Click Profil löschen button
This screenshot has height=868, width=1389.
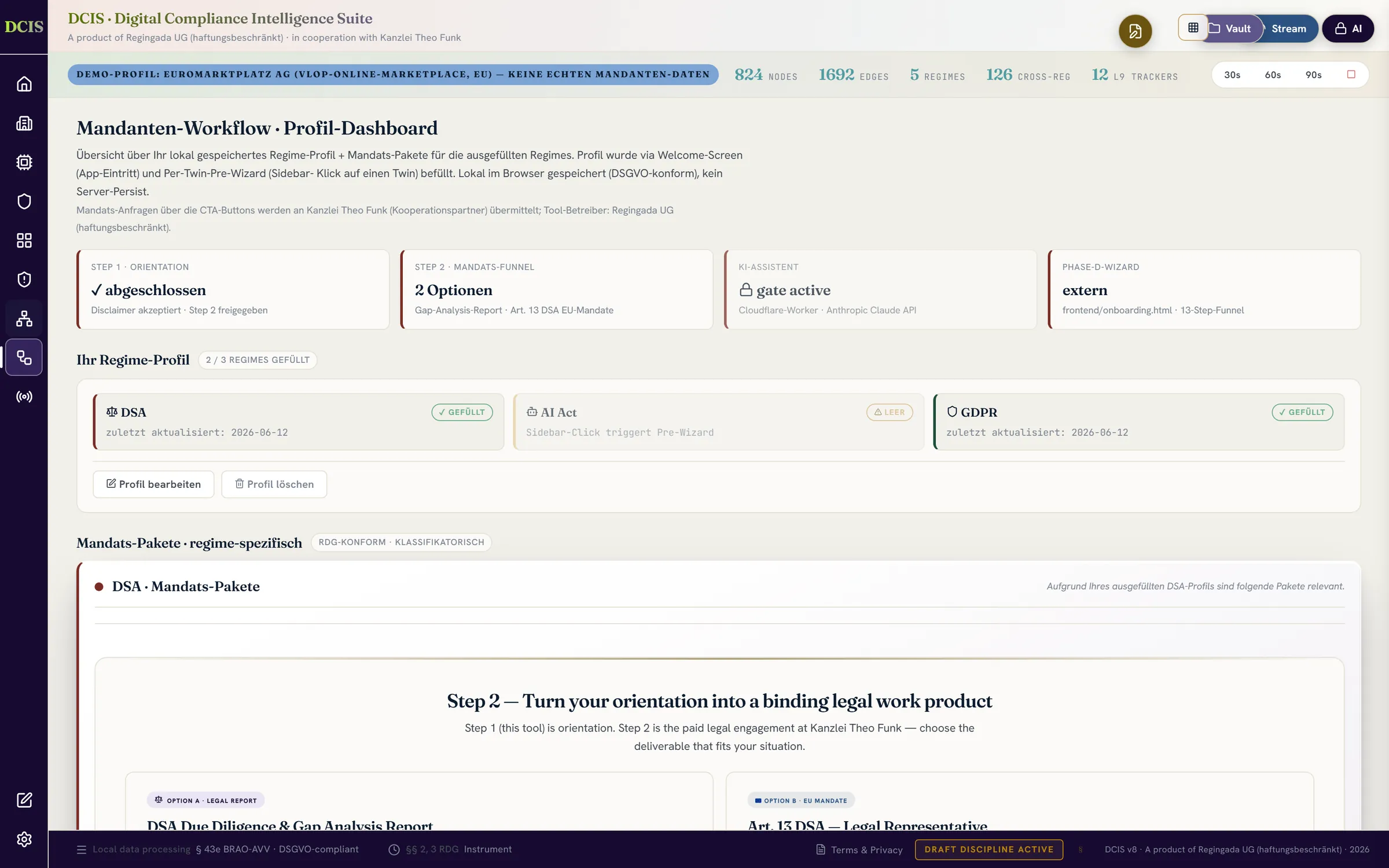274,484
